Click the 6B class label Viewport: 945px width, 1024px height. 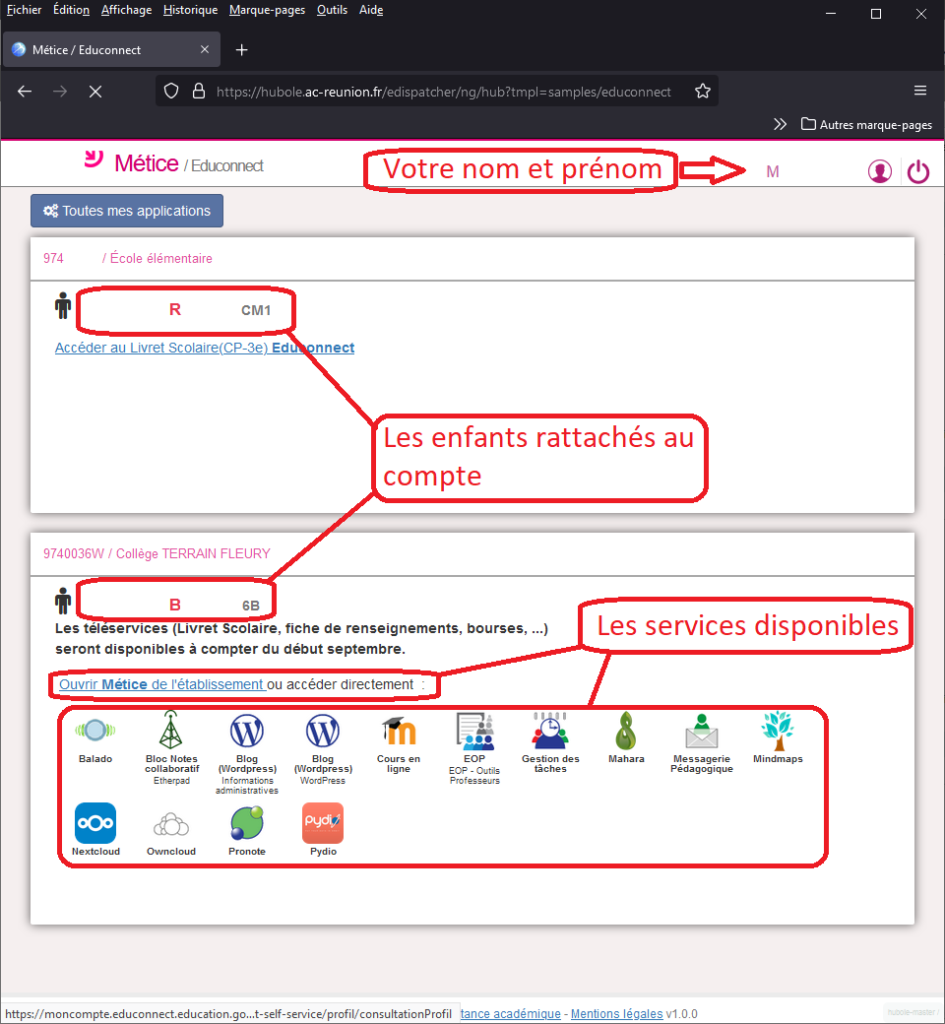(251, 605)
